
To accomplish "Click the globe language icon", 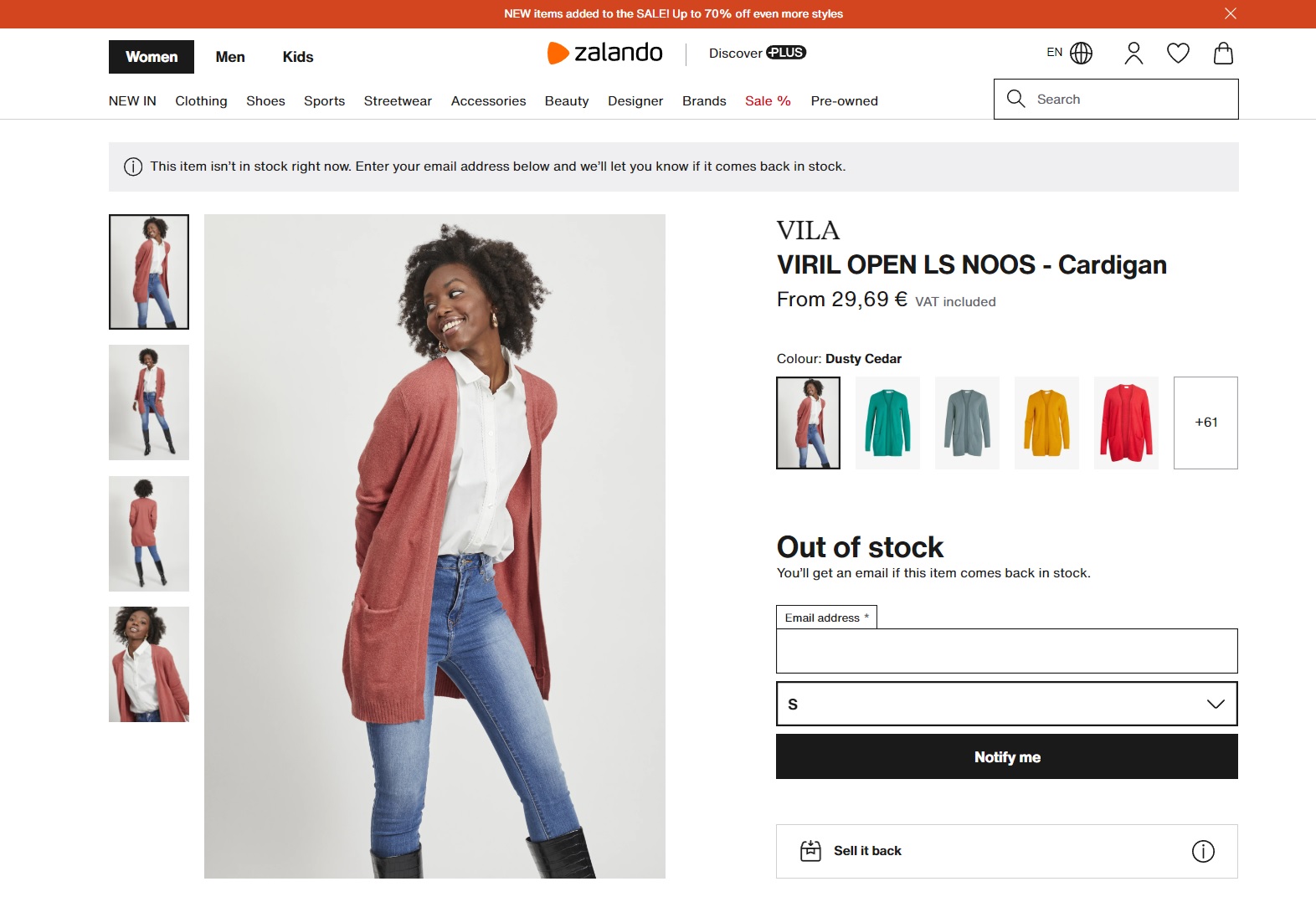I will tap(1081, 54).
